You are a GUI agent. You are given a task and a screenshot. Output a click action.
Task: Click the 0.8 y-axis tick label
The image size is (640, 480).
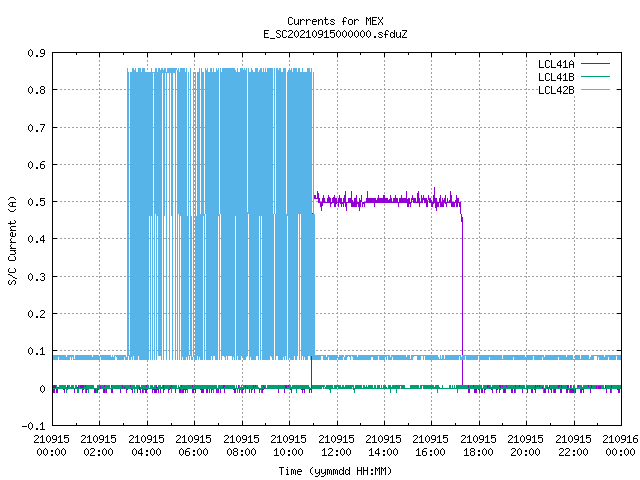point(36,90)
